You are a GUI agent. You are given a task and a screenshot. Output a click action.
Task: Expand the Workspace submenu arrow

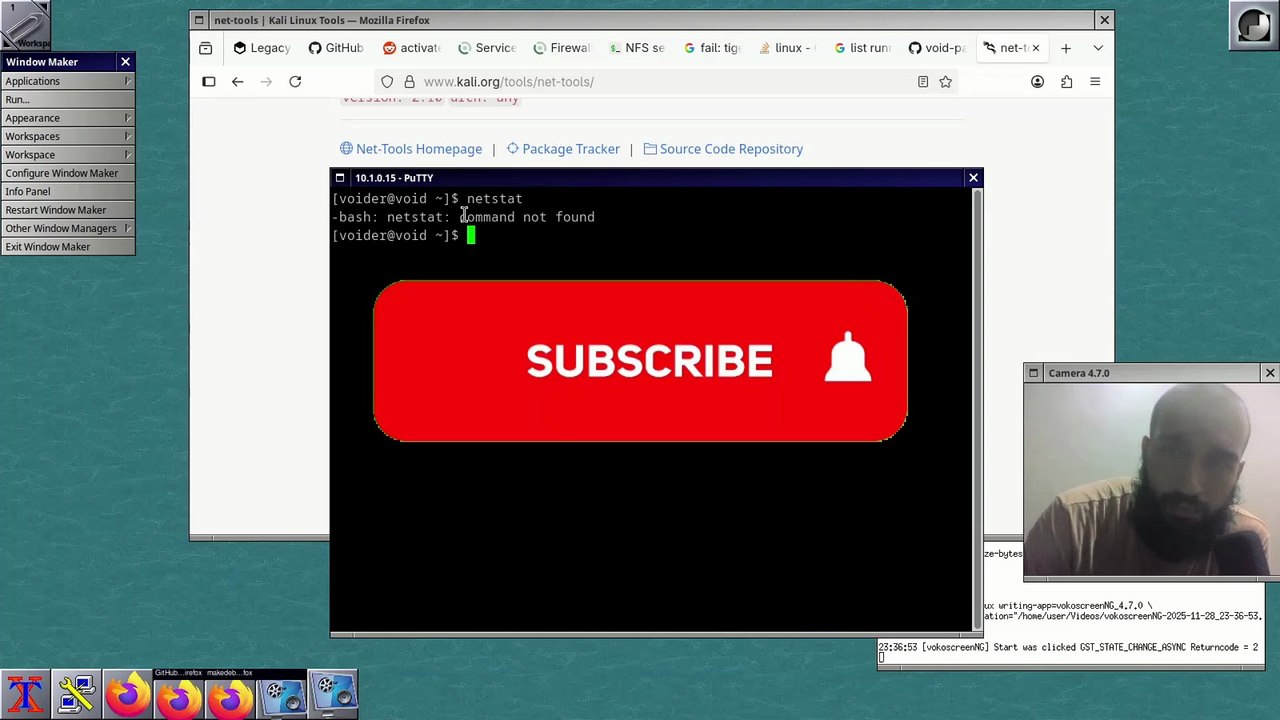coord(128,155)
